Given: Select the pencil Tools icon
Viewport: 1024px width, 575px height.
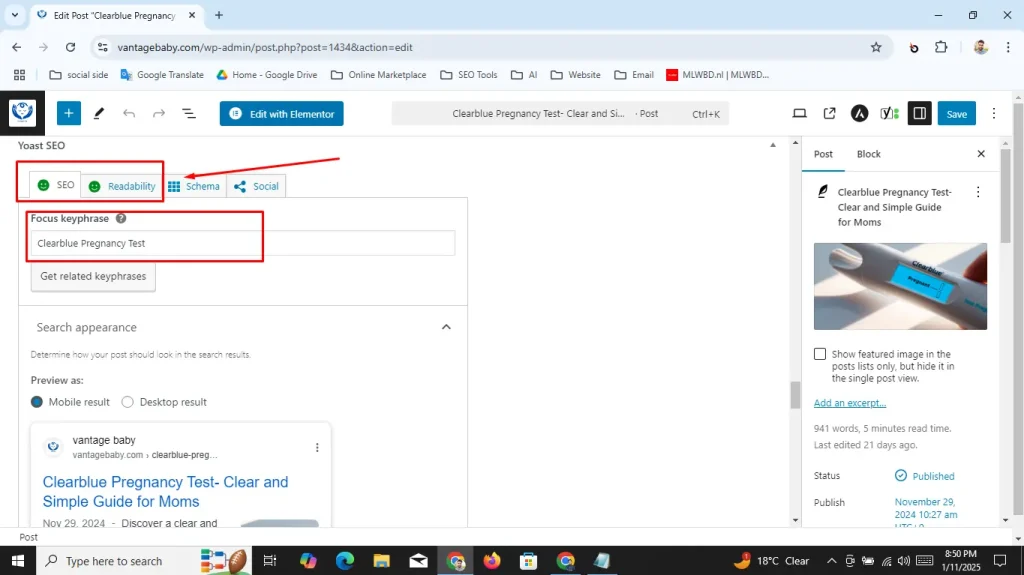Looking at the screenshot, I should (x=99, y=114).
